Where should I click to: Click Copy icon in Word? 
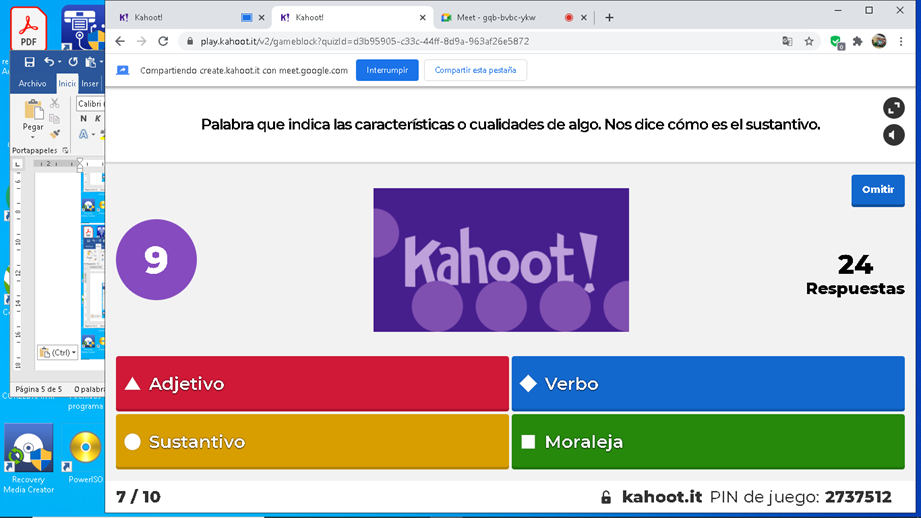55,119
